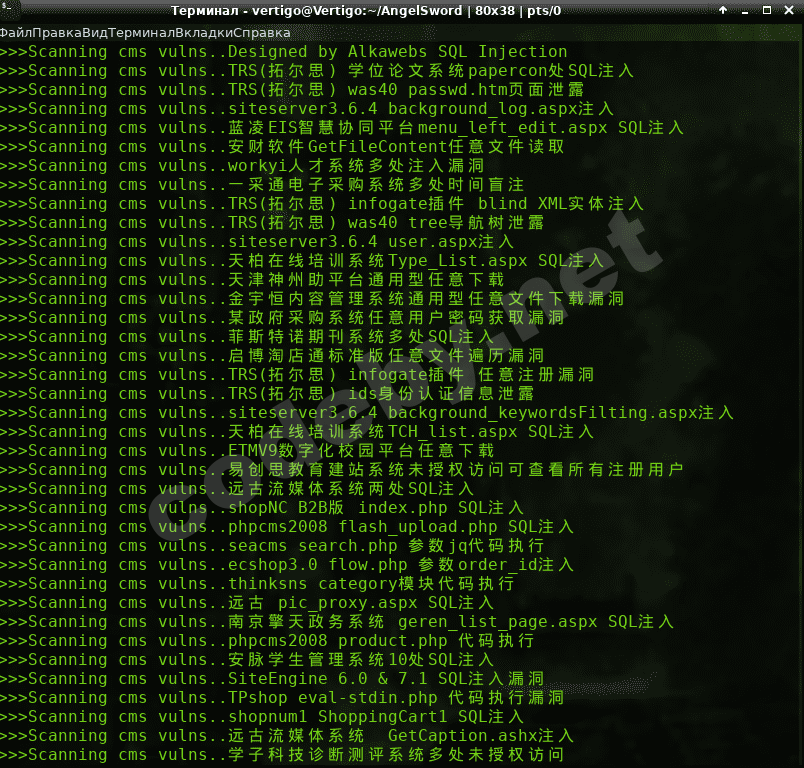The height and width of the screenshot is (768, 804).
Task: Click the line containing 'TCH_list.aspx'
Action: click(297, 432)
